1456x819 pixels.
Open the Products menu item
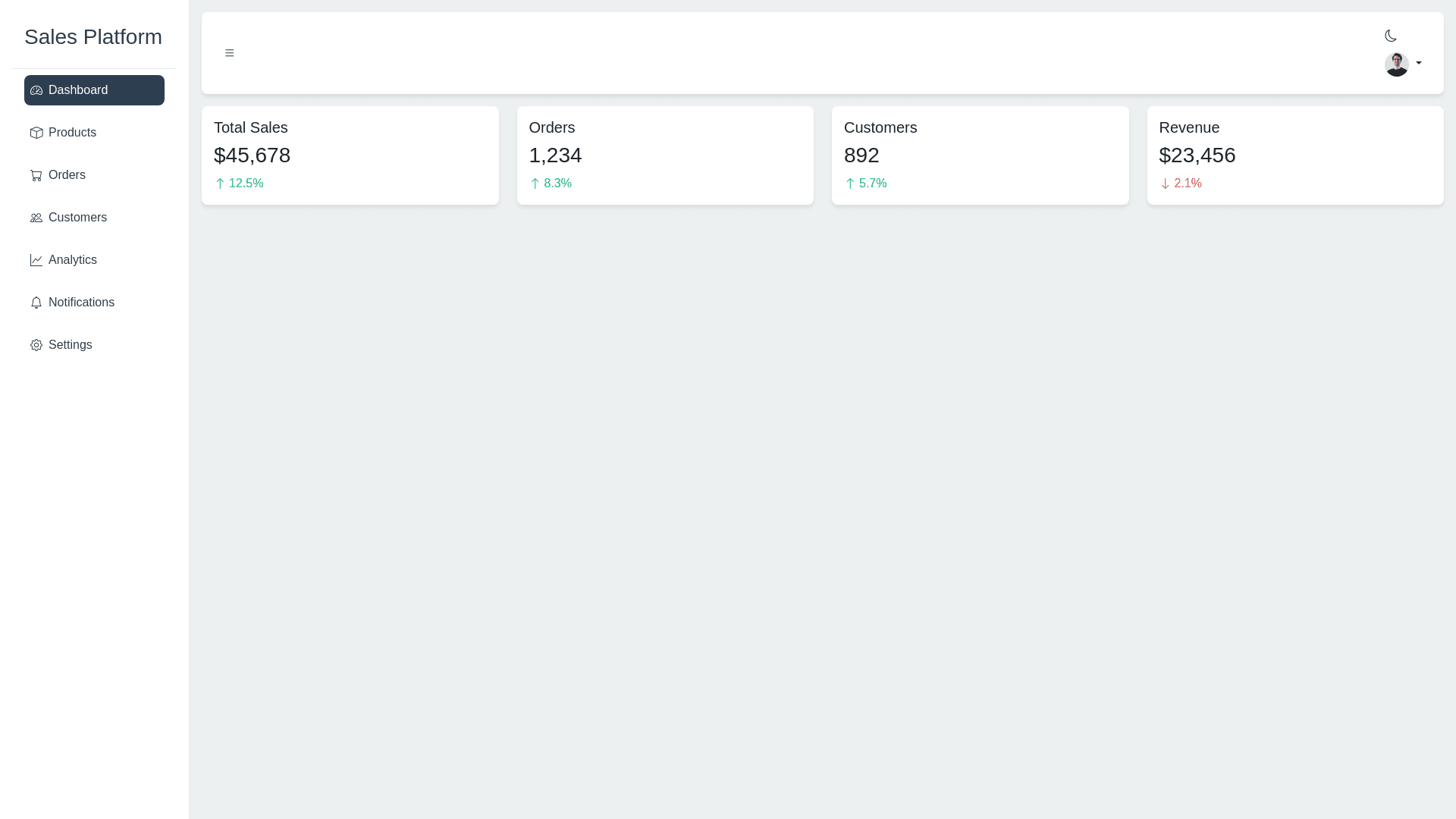(x=72, y=133)
